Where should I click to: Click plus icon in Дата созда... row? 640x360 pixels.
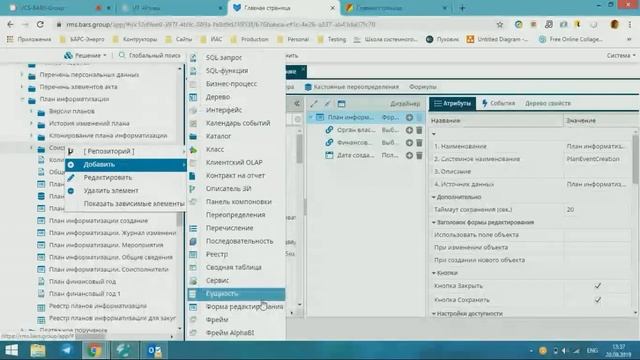point(409,156)
